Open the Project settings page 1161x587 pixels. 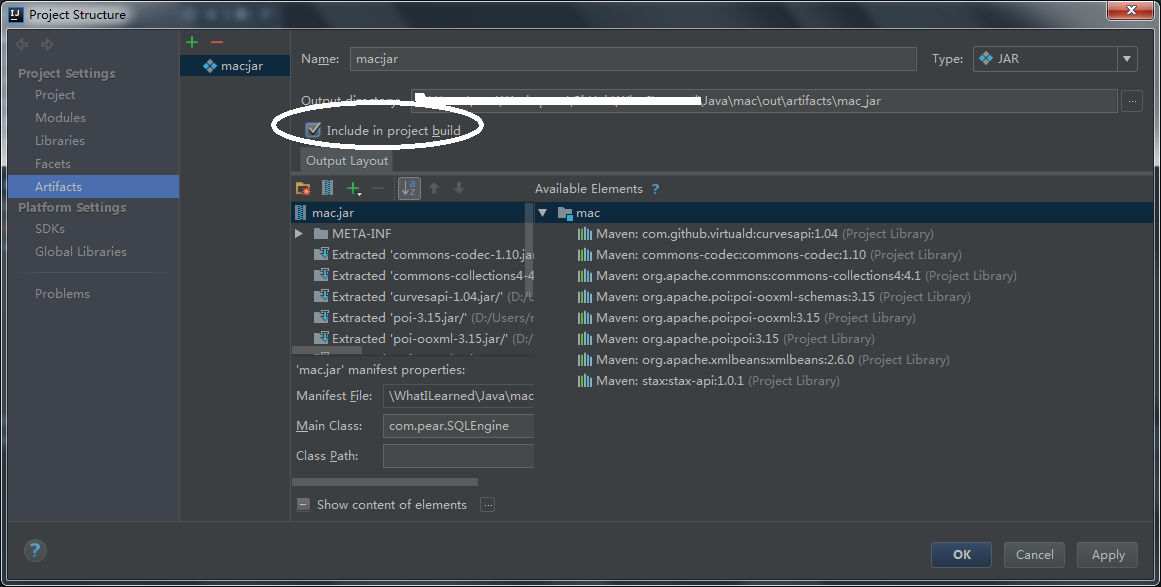pyautogui.click(x=55, y=95)
